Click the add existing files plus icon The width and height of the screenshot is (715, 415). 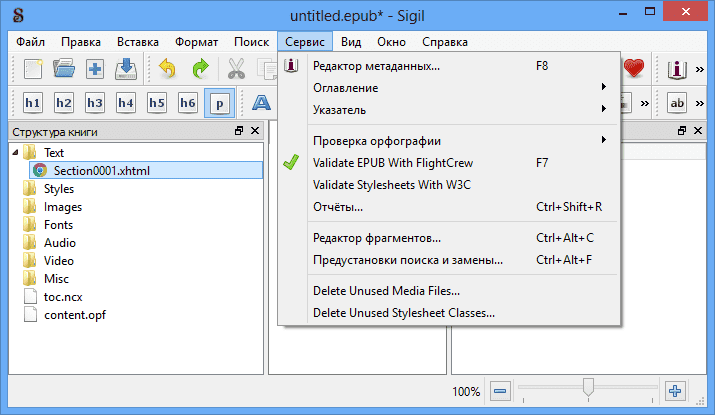pos(95,69)
